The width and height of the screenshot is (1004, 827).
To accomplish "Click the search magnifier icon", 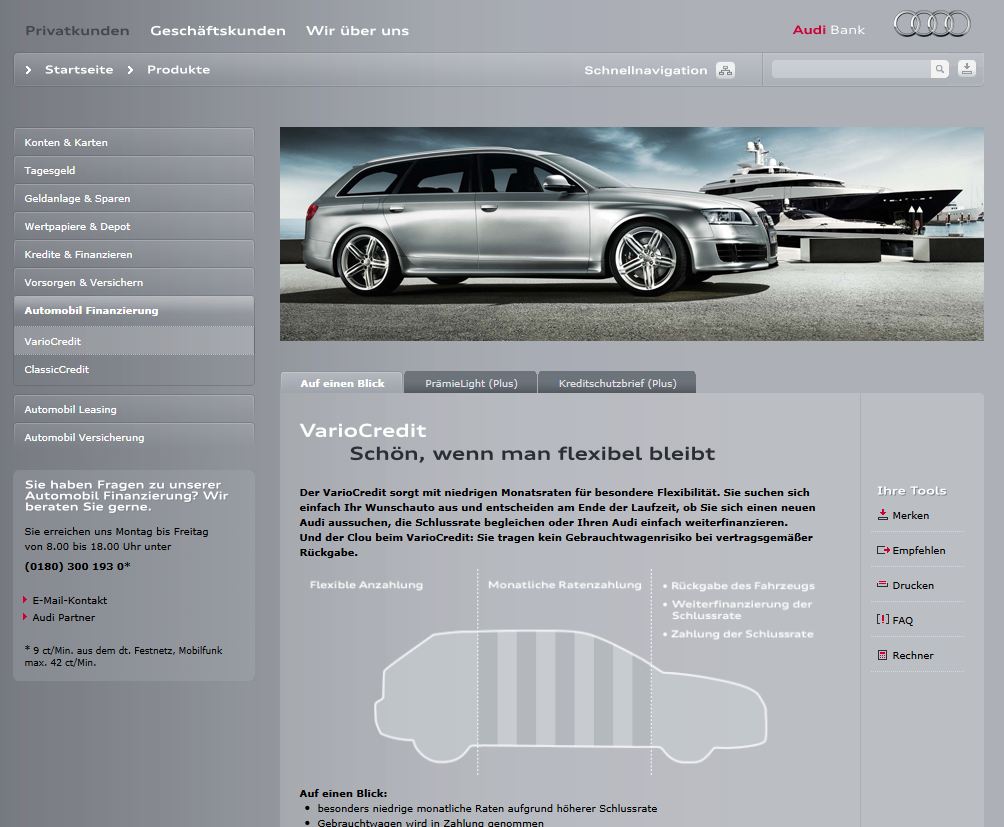I will [939, 69].
